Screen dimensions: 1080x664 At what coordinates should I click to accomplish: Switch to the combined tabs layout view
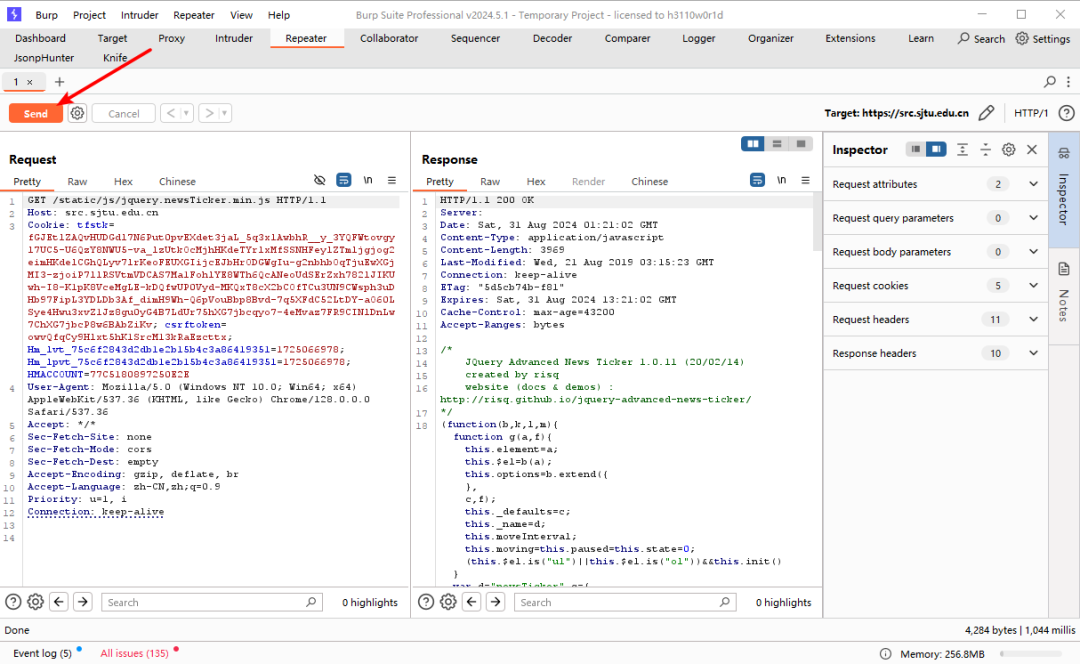(800, 144)
